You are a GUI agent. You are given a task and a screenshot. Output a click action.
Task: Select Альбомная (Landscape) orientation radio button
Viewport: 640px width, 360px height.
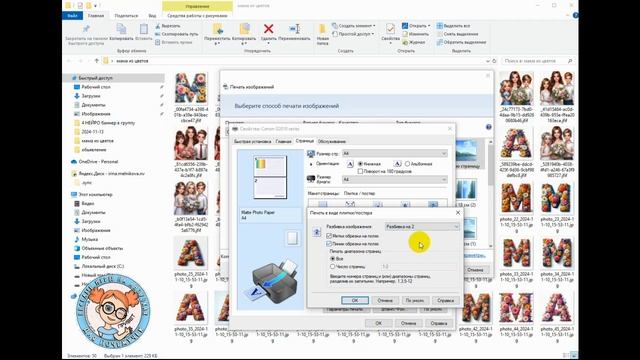(407, 164)
